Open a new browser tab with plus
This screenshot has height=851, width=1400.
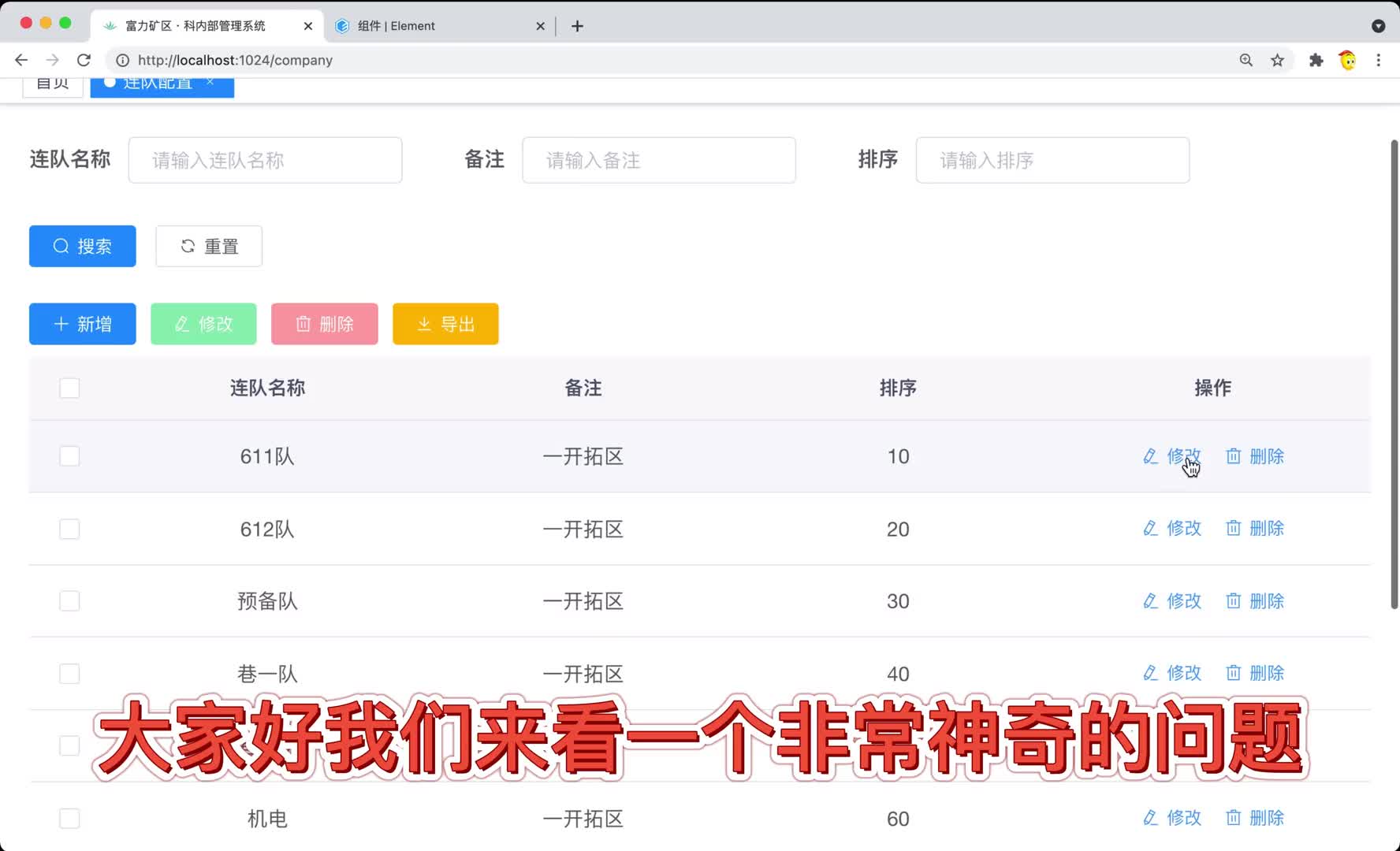click(x=577, y=26)
